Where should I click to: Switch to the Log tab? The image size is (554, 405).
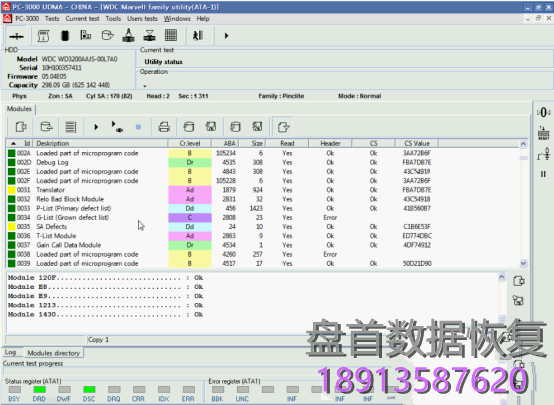click(x=11, y=352)
